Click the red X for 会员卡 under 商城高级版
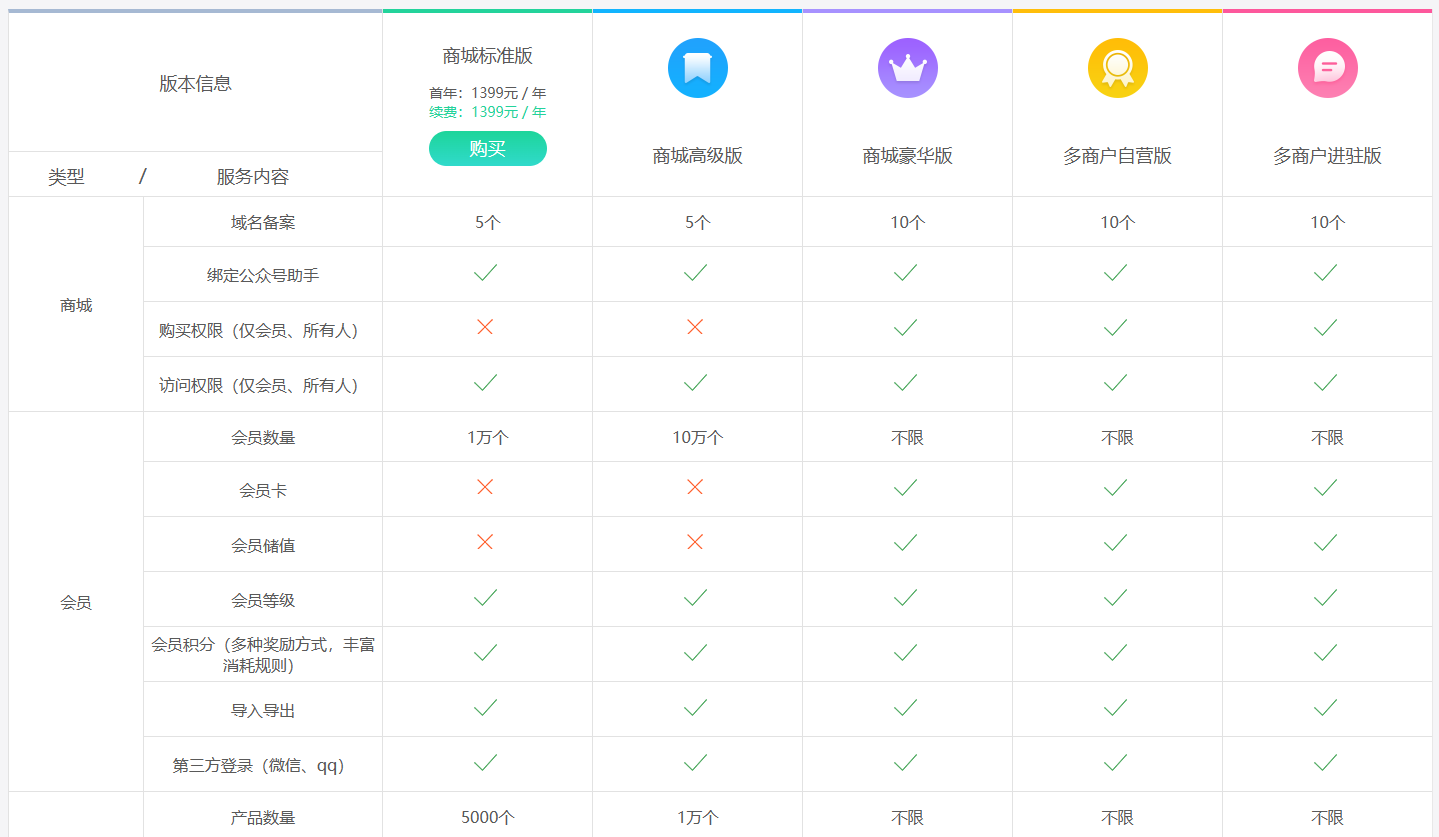The width and height of the screenshot is (1439, 837). (697, 488)
